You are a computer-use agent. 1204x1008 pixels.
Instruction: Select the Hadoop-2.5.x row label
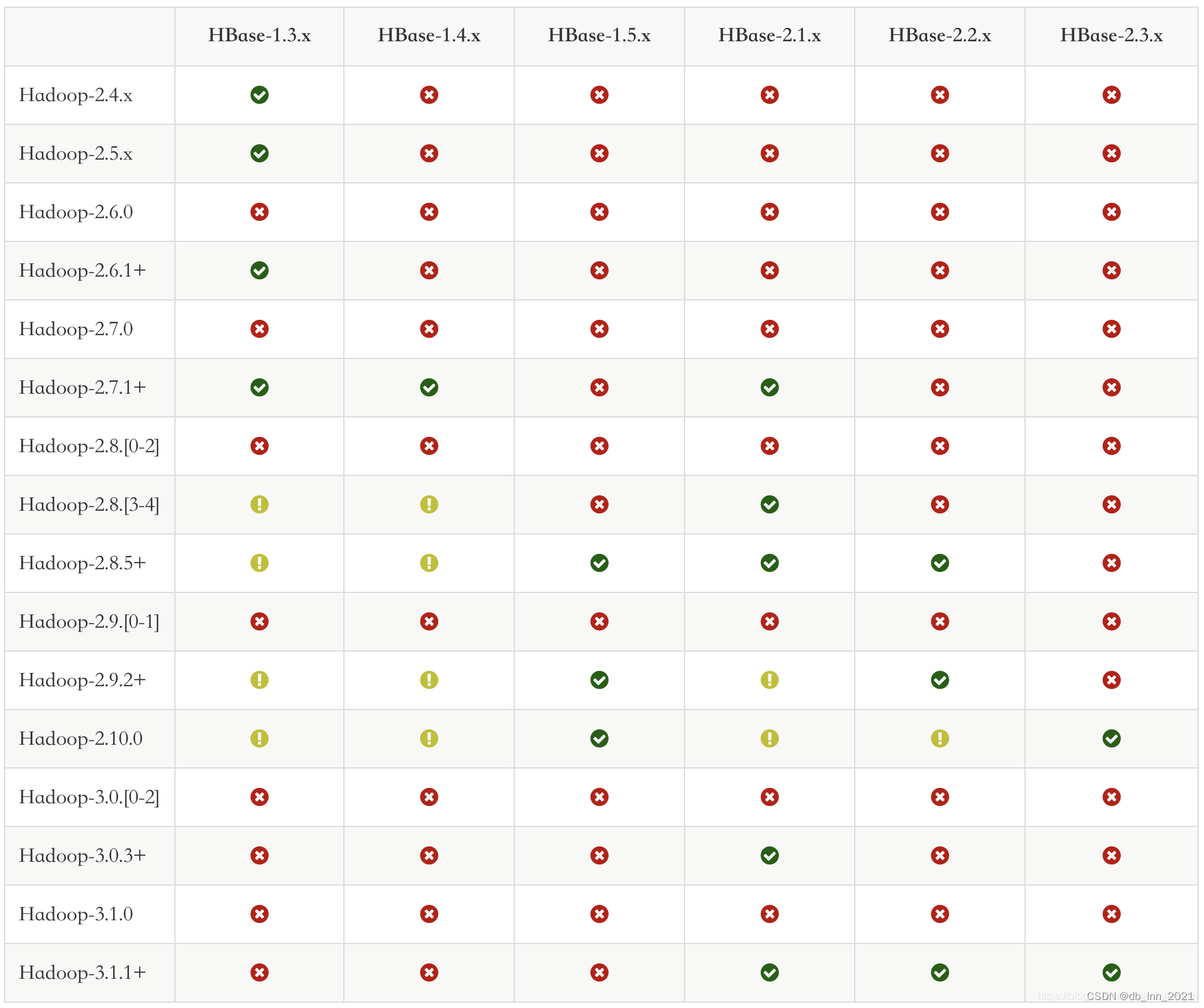(76, 154)
